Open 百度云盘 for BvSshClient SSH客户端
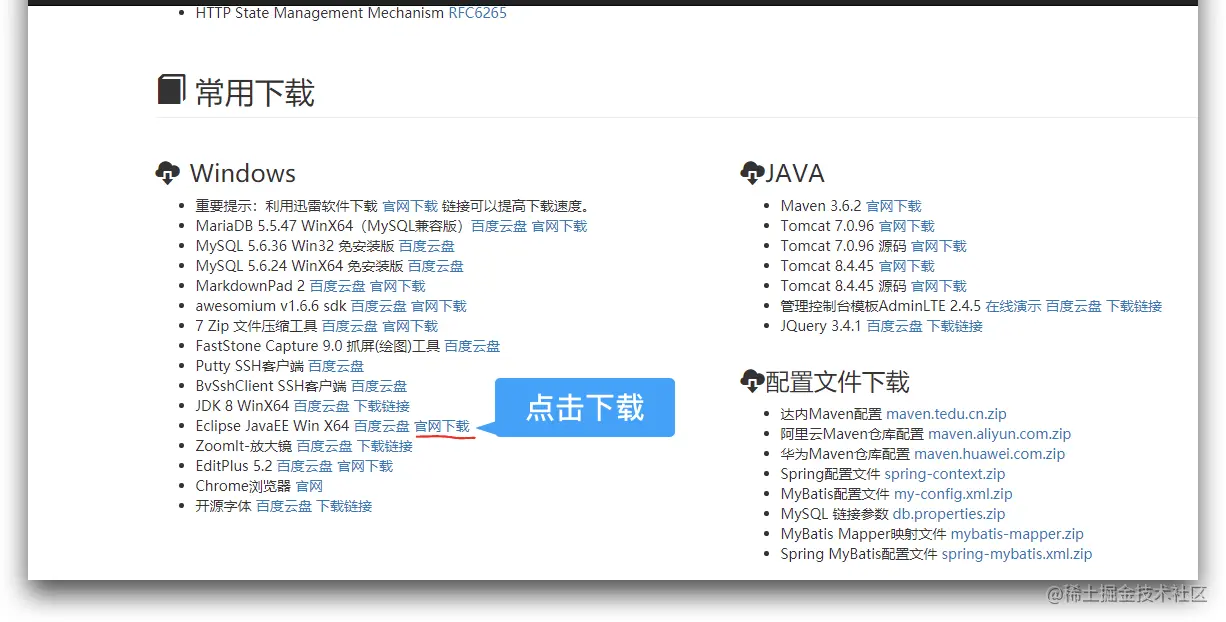Screen dimensions: 1226x622 click(379, 386)
